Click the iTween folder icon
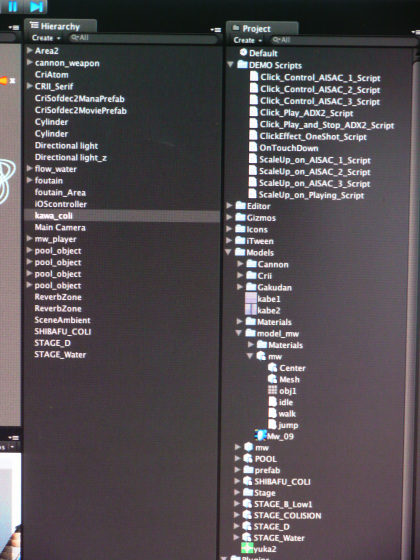Screen dimensions: 420x560 point(240,240)
